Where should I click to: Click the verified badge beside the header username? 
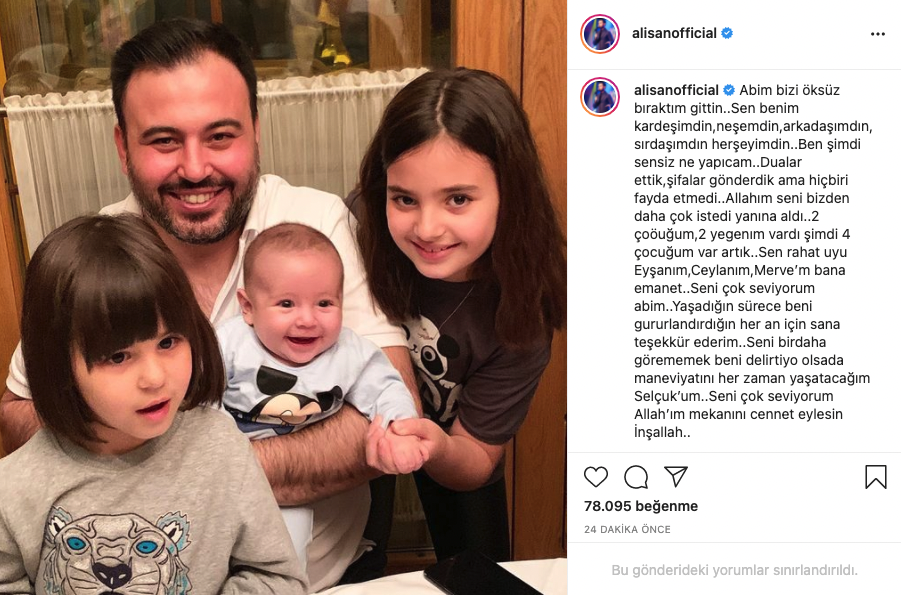click(x=727, y=33)
